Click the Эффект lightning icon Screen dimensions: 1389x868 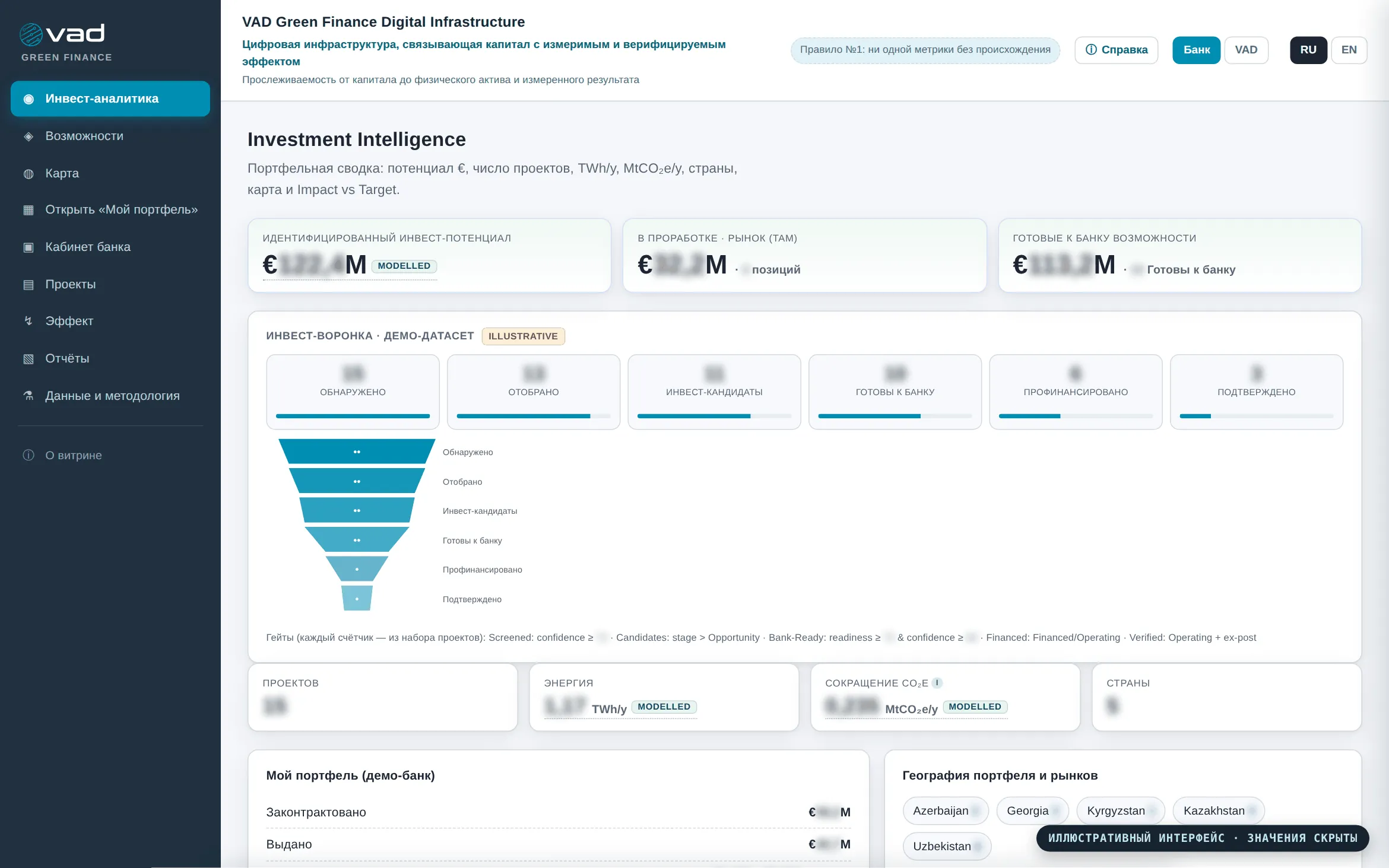28,321
